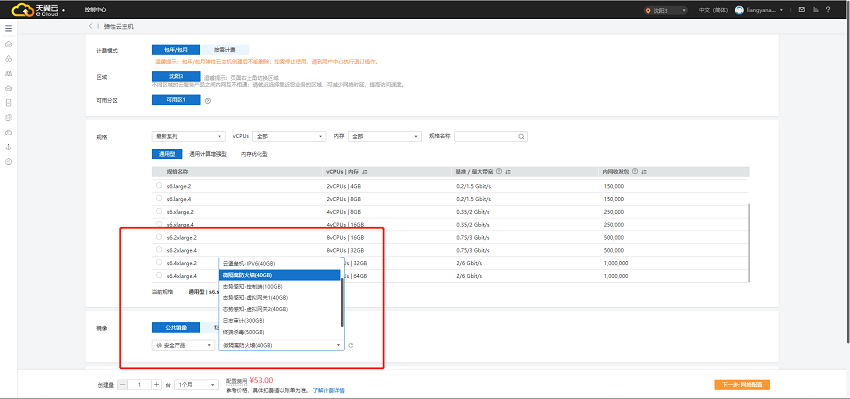Switch to the 内存优化型 tab

click(254, 155)
